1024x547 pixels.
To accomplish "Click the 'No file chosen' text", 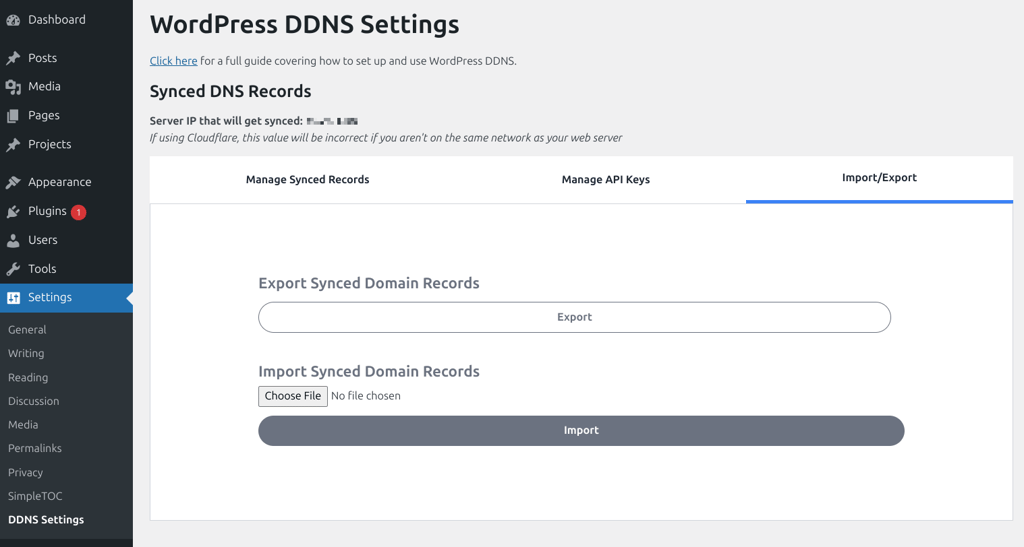I will tap(366, 396).
